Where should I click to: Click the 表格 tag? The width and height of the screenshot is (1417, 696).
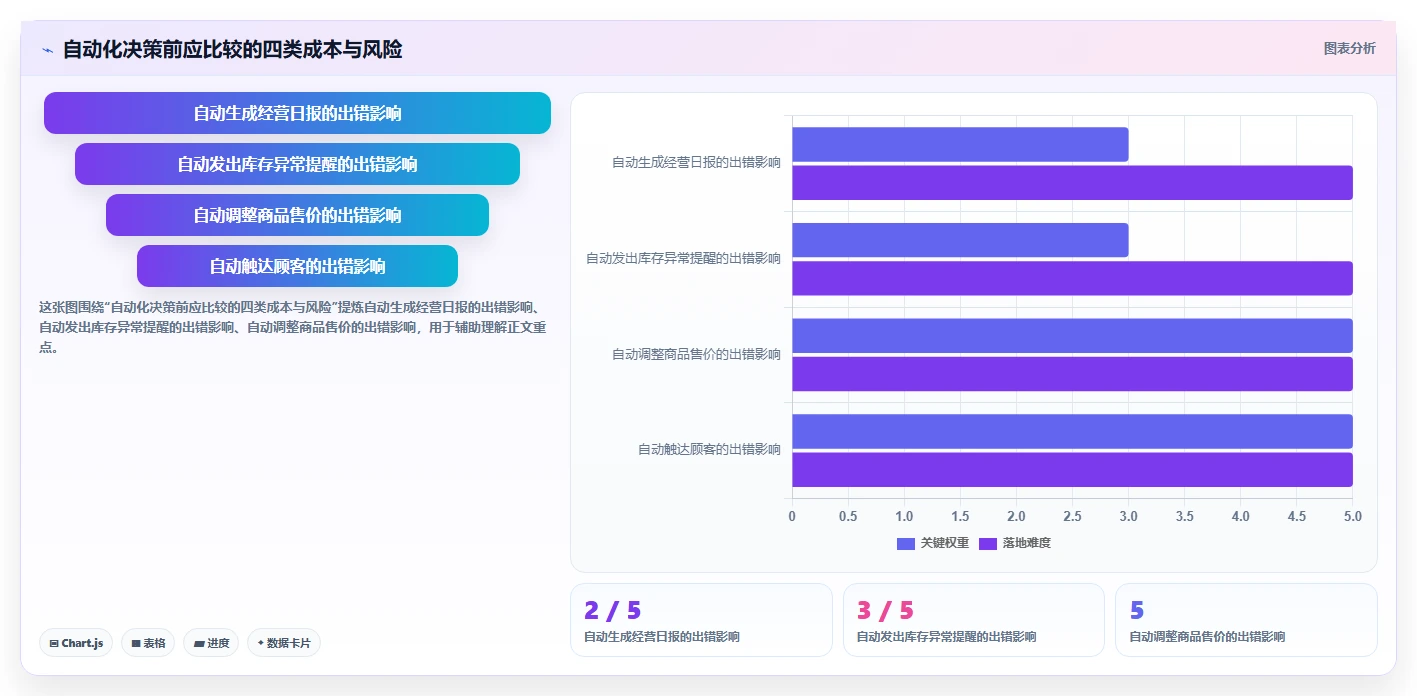[148, 643]
